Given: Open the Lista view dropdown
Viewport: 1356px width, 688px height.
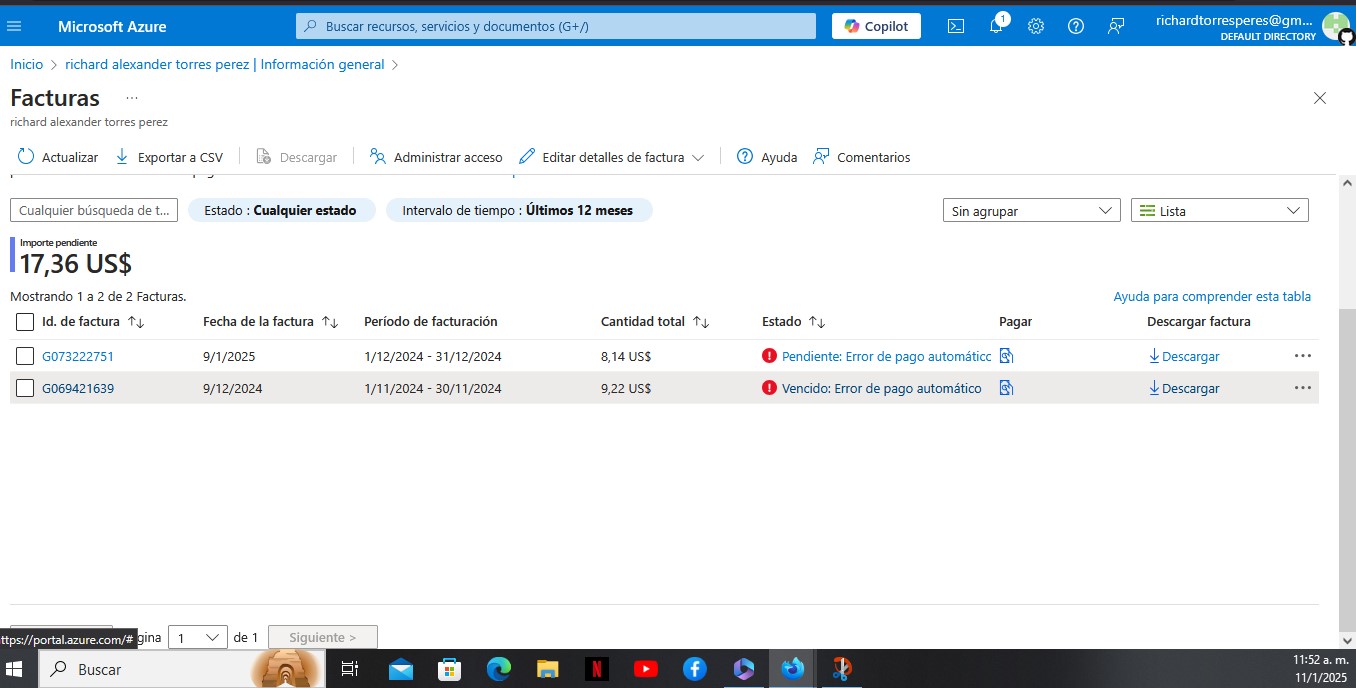Looking at the screenshot, I should (x=1219, y=211).
